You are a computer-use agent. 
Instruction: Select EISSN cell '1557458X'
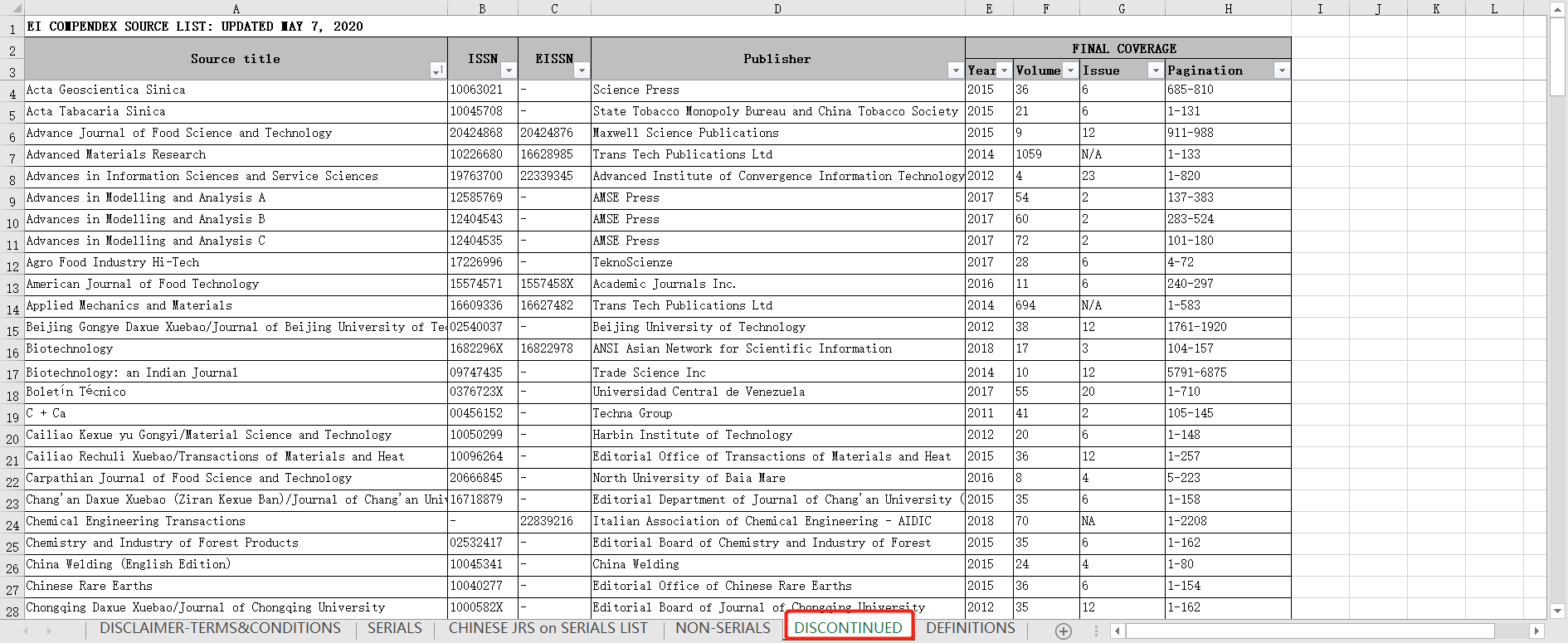coord(554,284)
